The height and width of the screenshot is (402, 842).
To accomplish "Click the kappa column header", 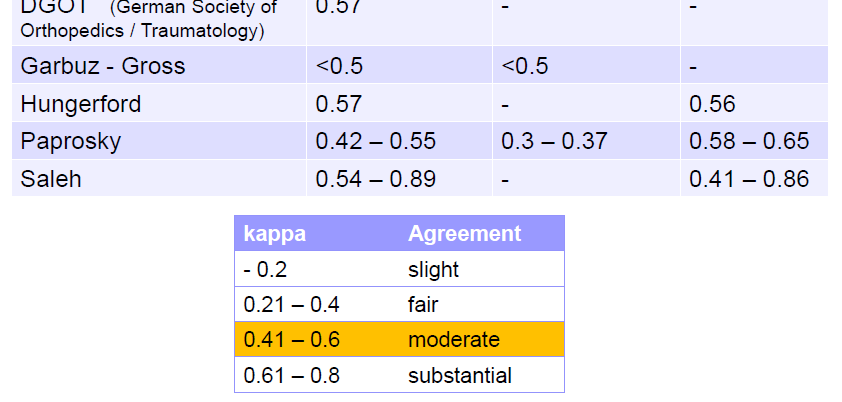I will [275, 234].
